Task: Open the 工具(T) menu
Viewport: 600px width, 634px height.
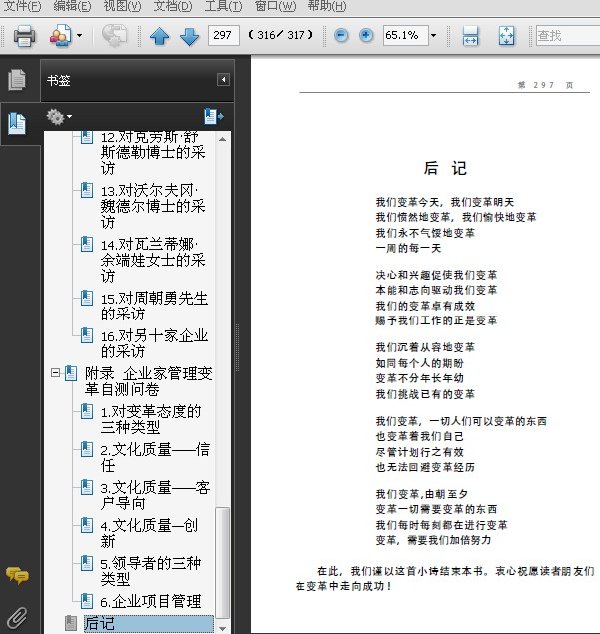Action: [x=224, y=6]
